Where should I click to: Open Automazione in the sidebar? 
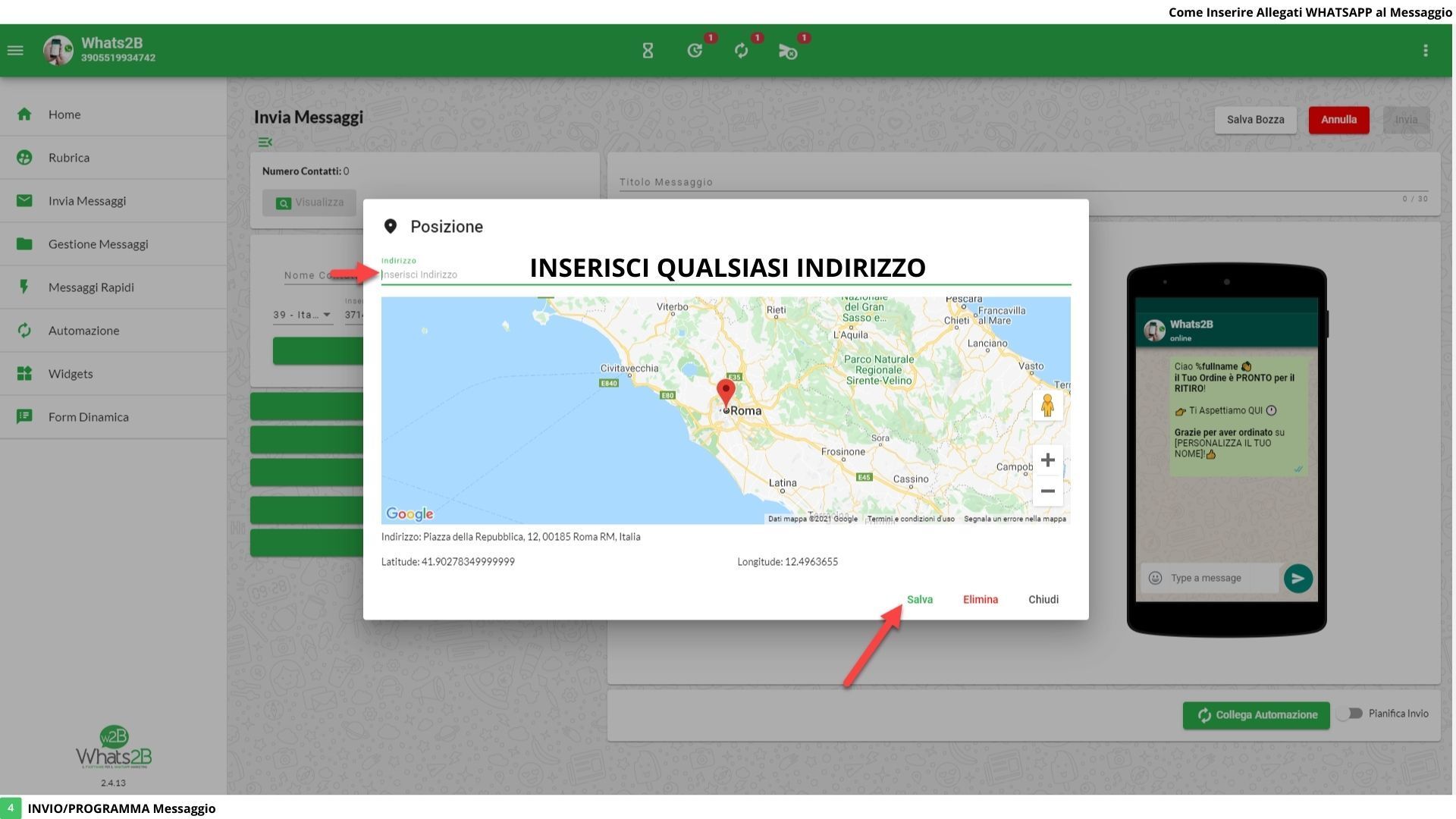coord(114,331)
